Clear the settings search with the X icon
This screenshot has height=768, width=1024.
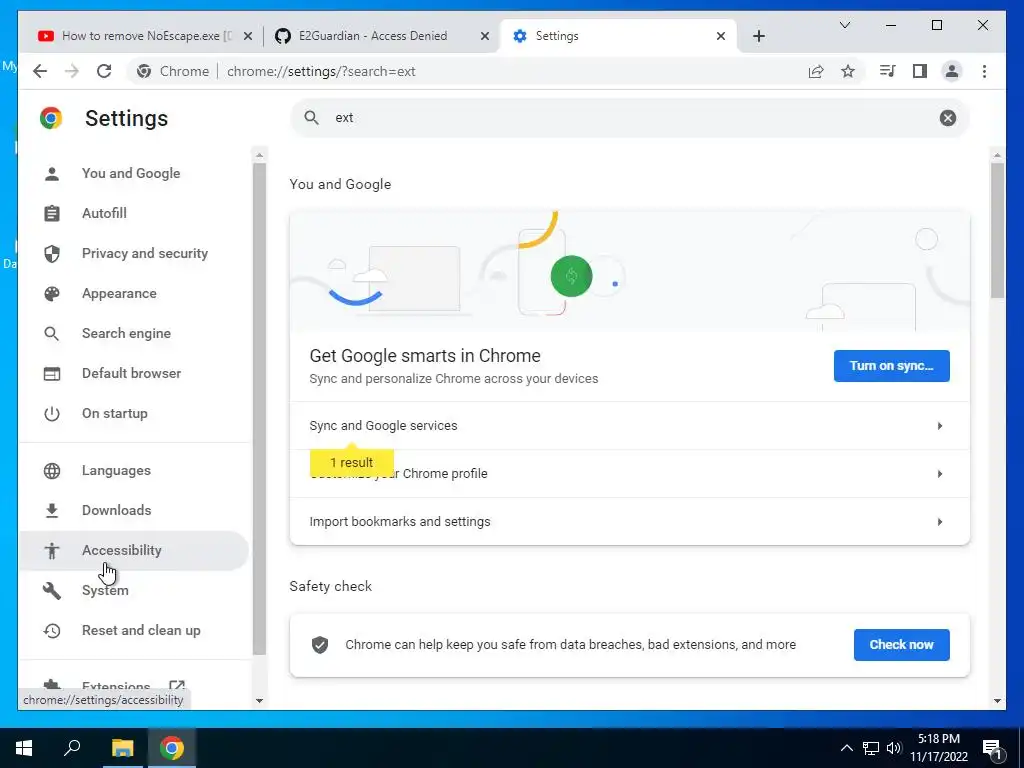[x=948, y=118]
